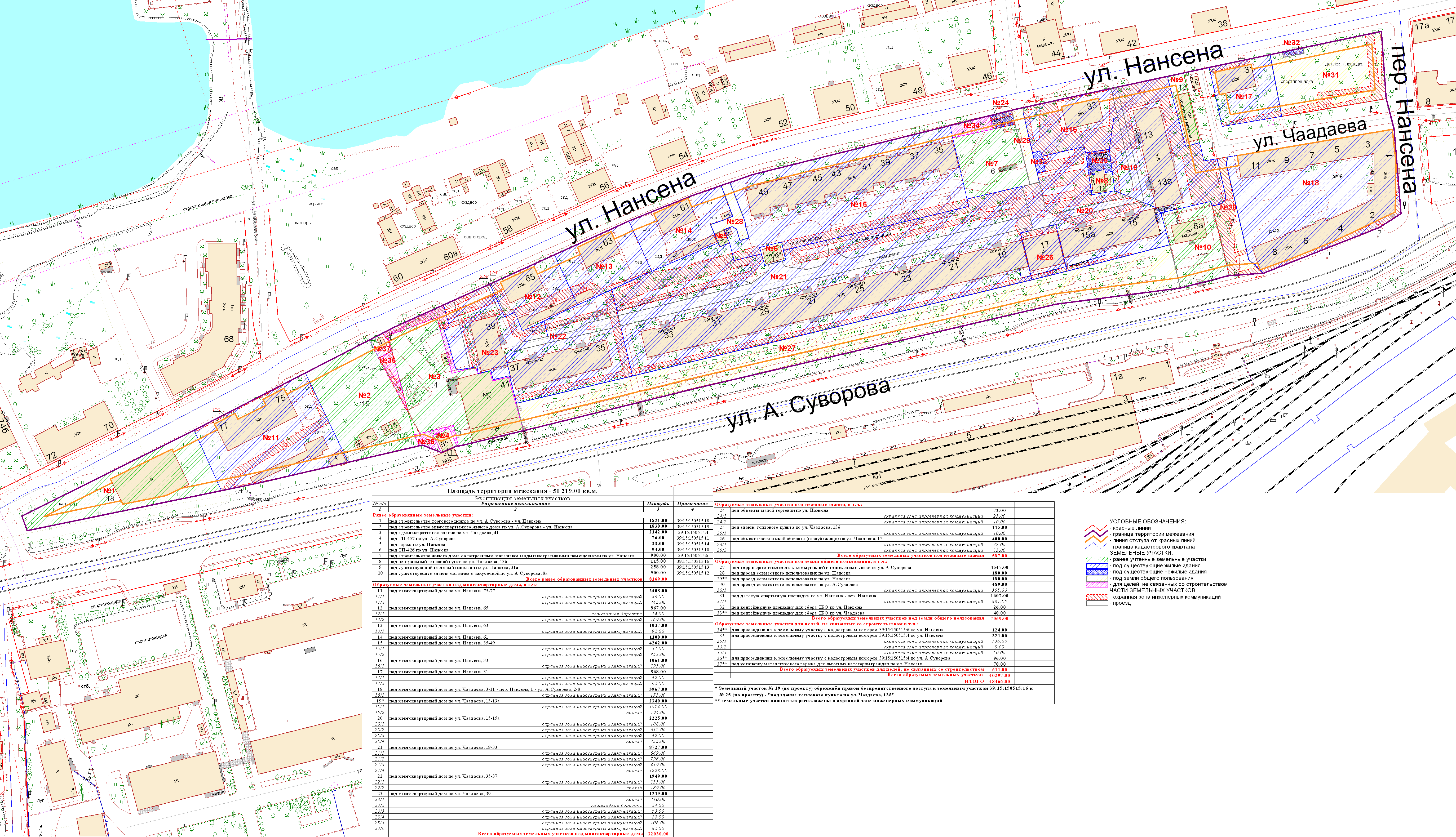Click the red dashed protection-zone legend swatch
Screen dimensions: 1456x837
coord(1097,597)
